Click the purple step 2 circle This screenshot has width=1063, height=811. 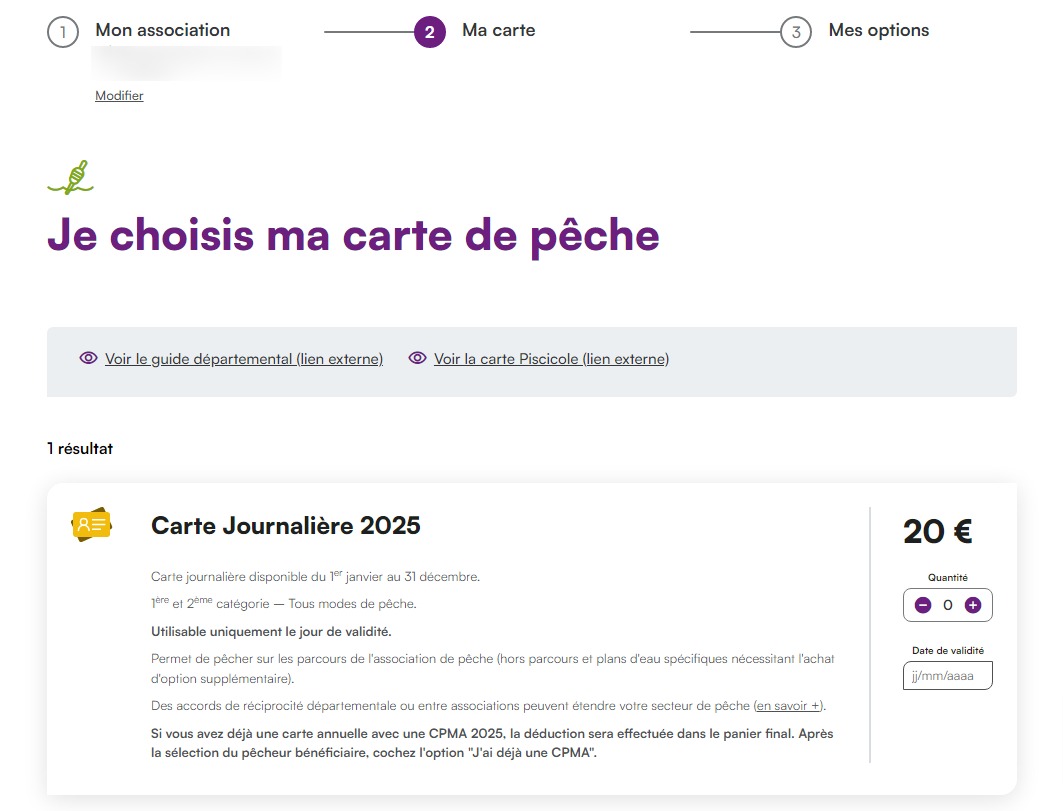[429, 32]
